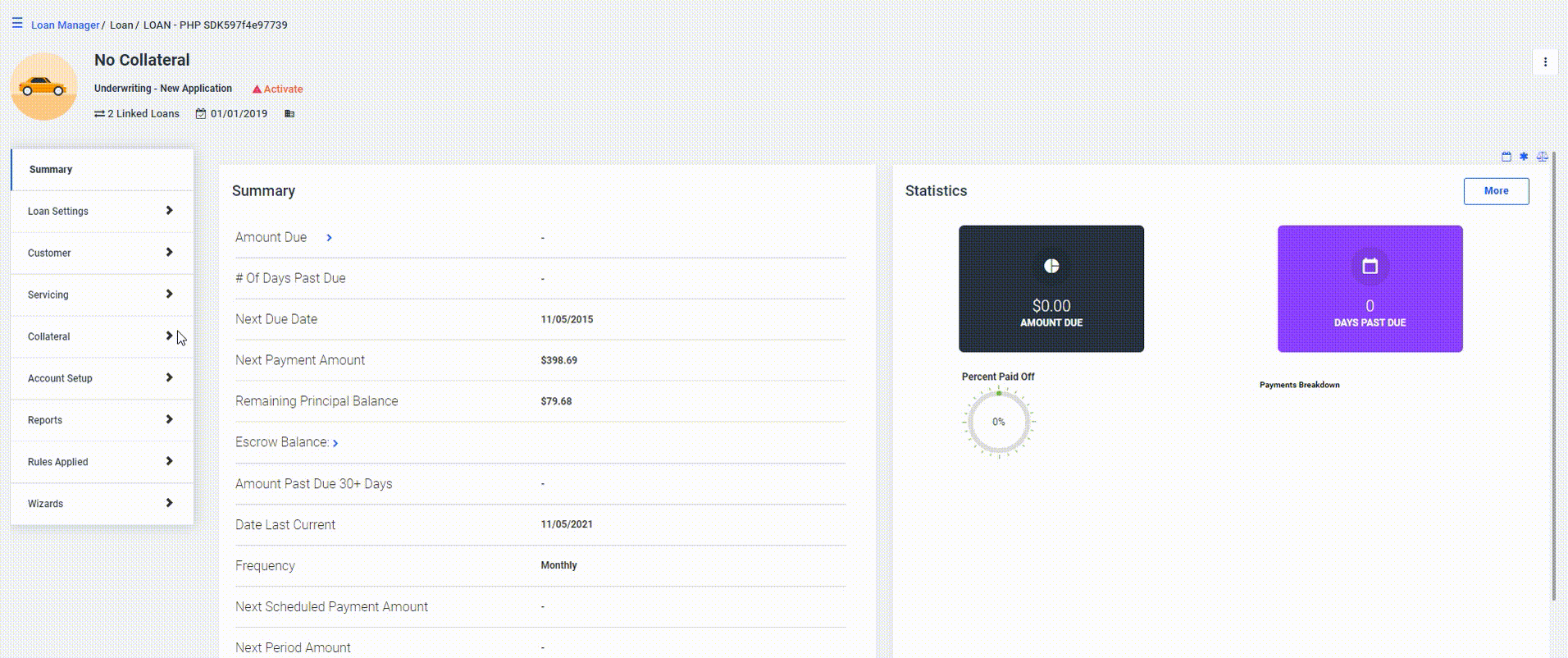The height and width of the screenshot is (658, 1568).
Task: Click the pie chart icon in Amount Due card
Action: click(1051, 266)
